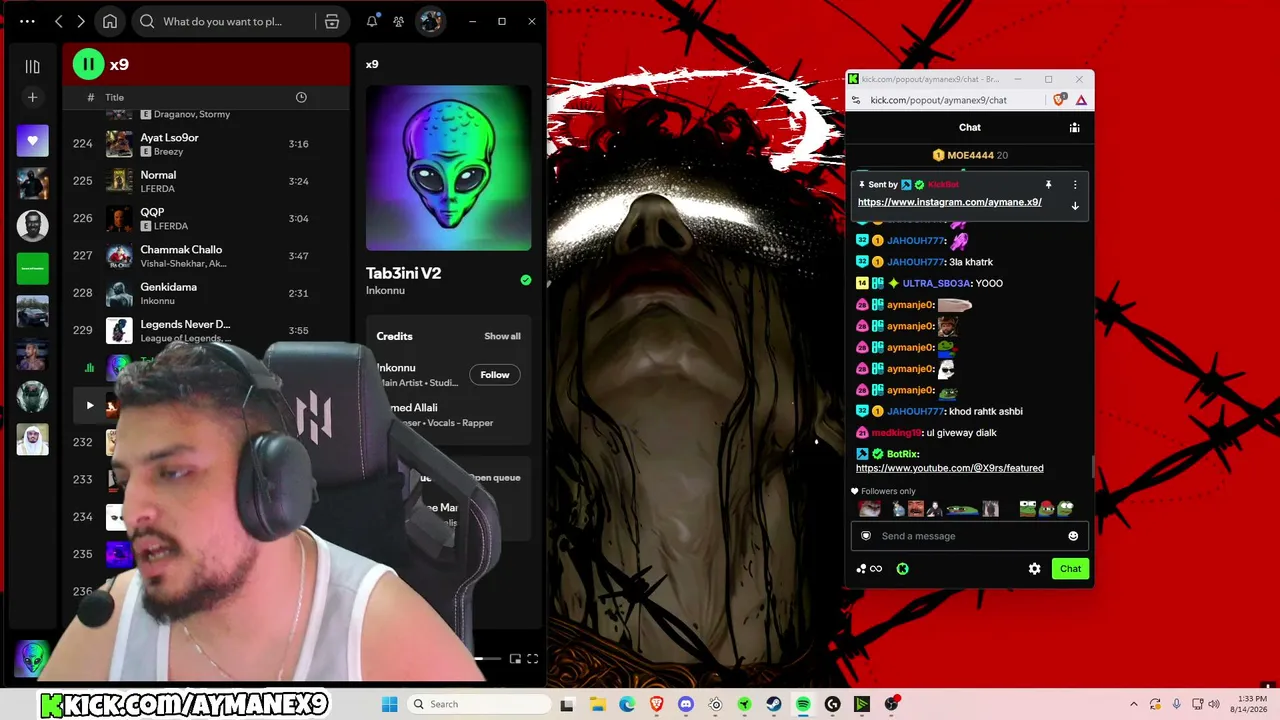Open Steam from taskbar
This screenshot has height=720, width=1280.
774,704
